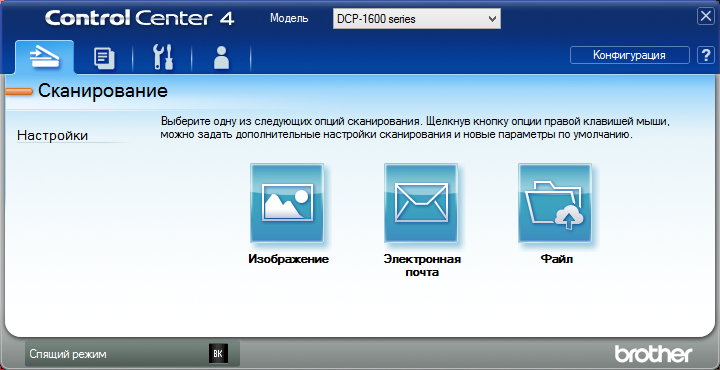720x370 pixels.
Task: Close the ControlCenter 4 window
Action: (x=705, y=17)
